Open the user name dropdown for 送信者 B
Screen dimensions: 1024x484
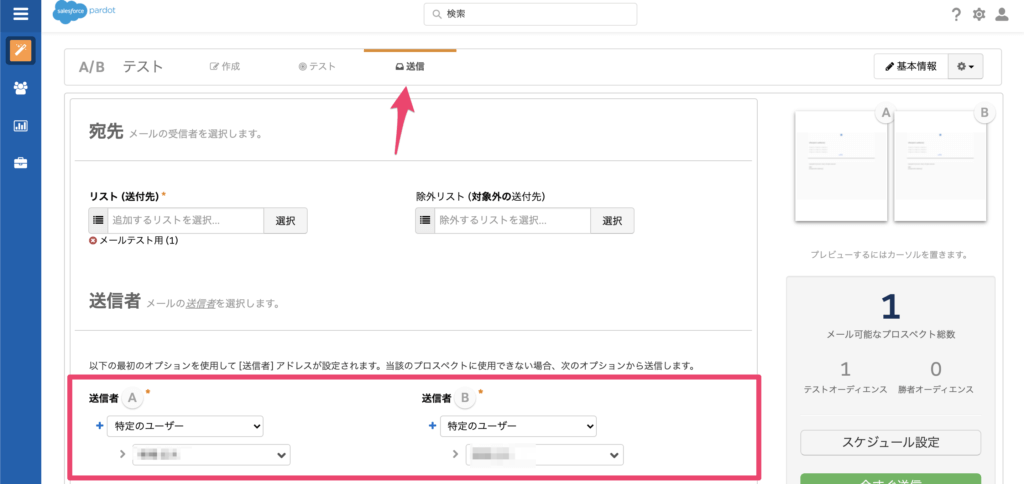pos(545,455)
